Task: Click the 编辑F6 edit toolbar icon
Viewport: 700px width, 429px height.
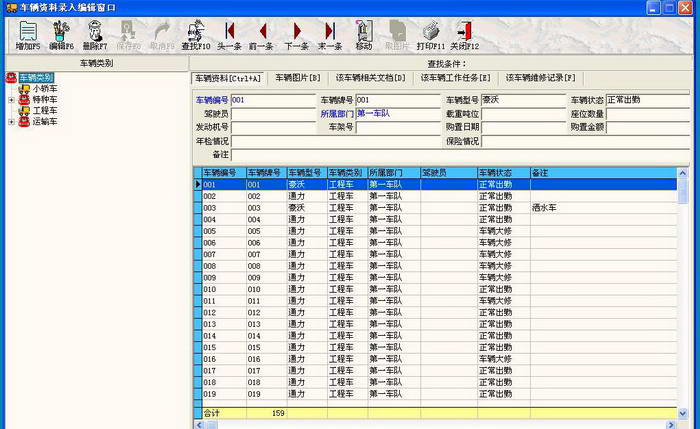Action: [x=61, y=31]
